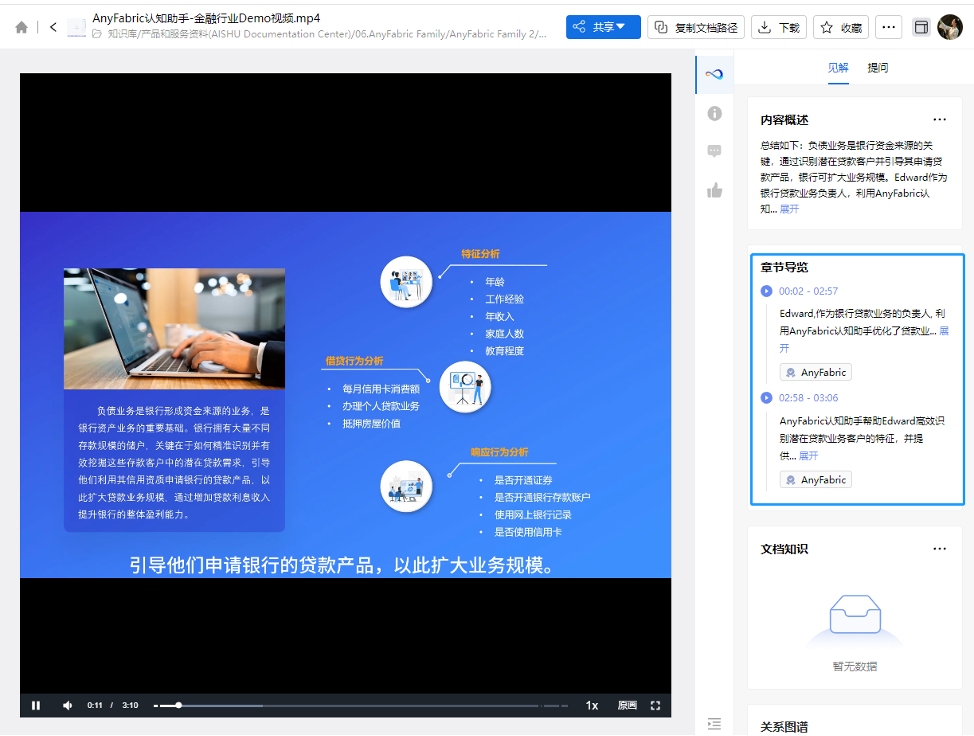Collapse the sidebar with bottom list icon

tap(714, 723)
